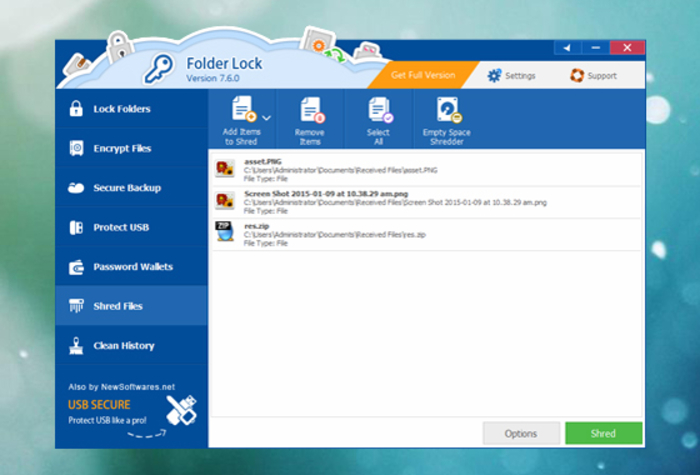Click the Add Items to Shred icon
This screenshot has width=700, height=475.
click(243, 110)
